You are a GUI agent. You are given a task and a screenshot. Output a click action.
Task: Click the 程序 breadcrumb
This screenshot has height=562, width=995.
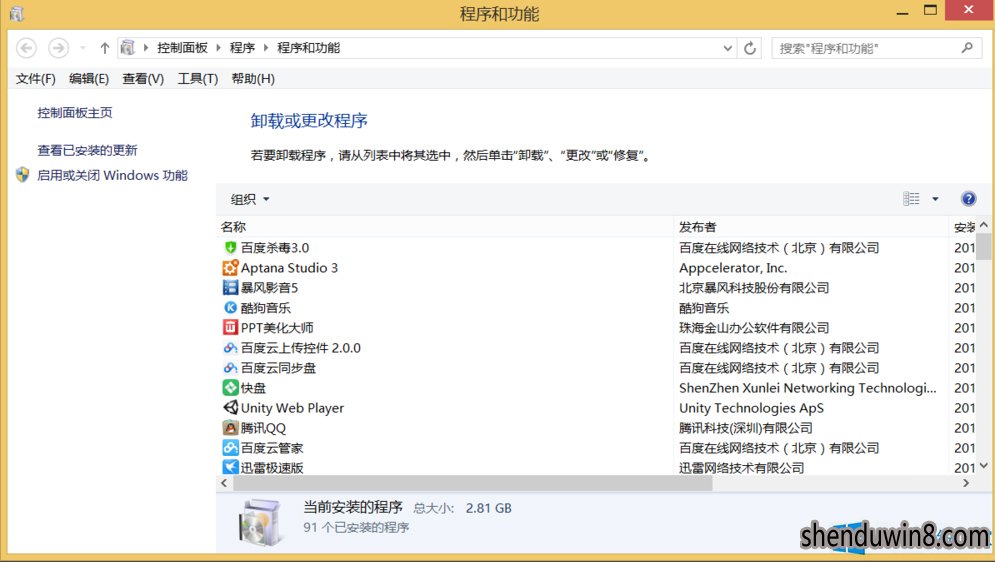242,48
